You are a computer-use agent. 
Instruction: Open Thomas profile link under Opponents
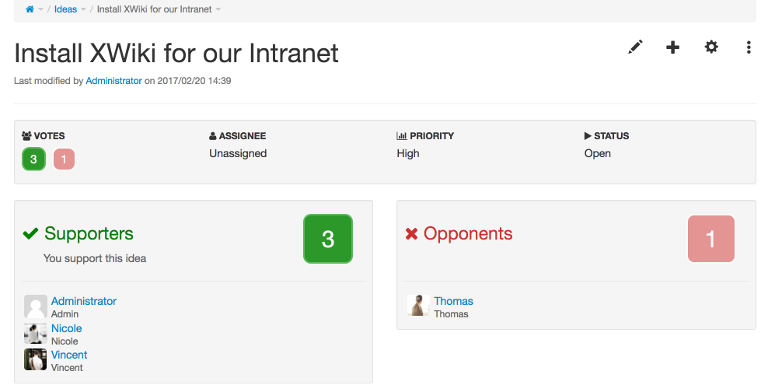point(454,301)
